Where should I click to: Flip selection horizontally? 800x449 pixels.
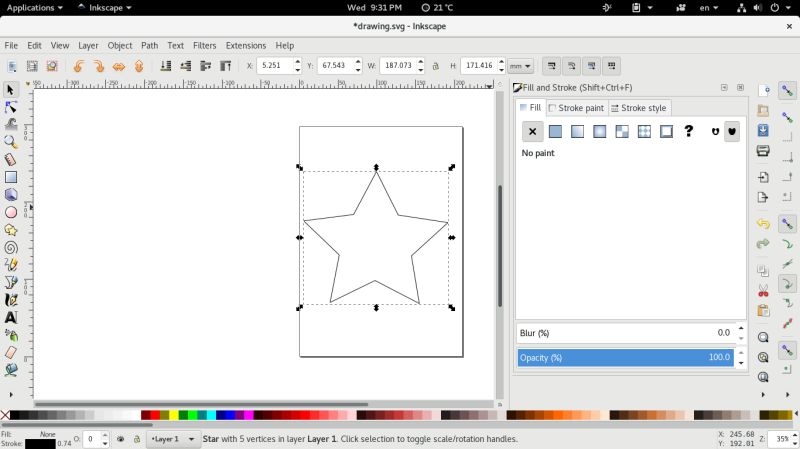119,66
